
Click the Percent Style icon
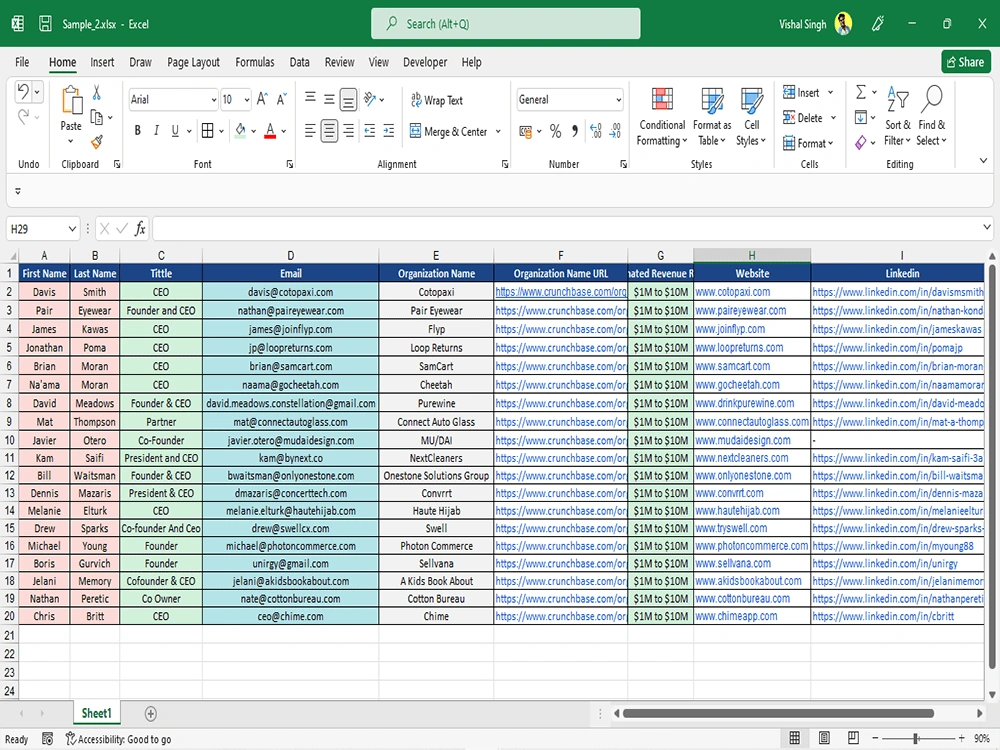point(555,131)
